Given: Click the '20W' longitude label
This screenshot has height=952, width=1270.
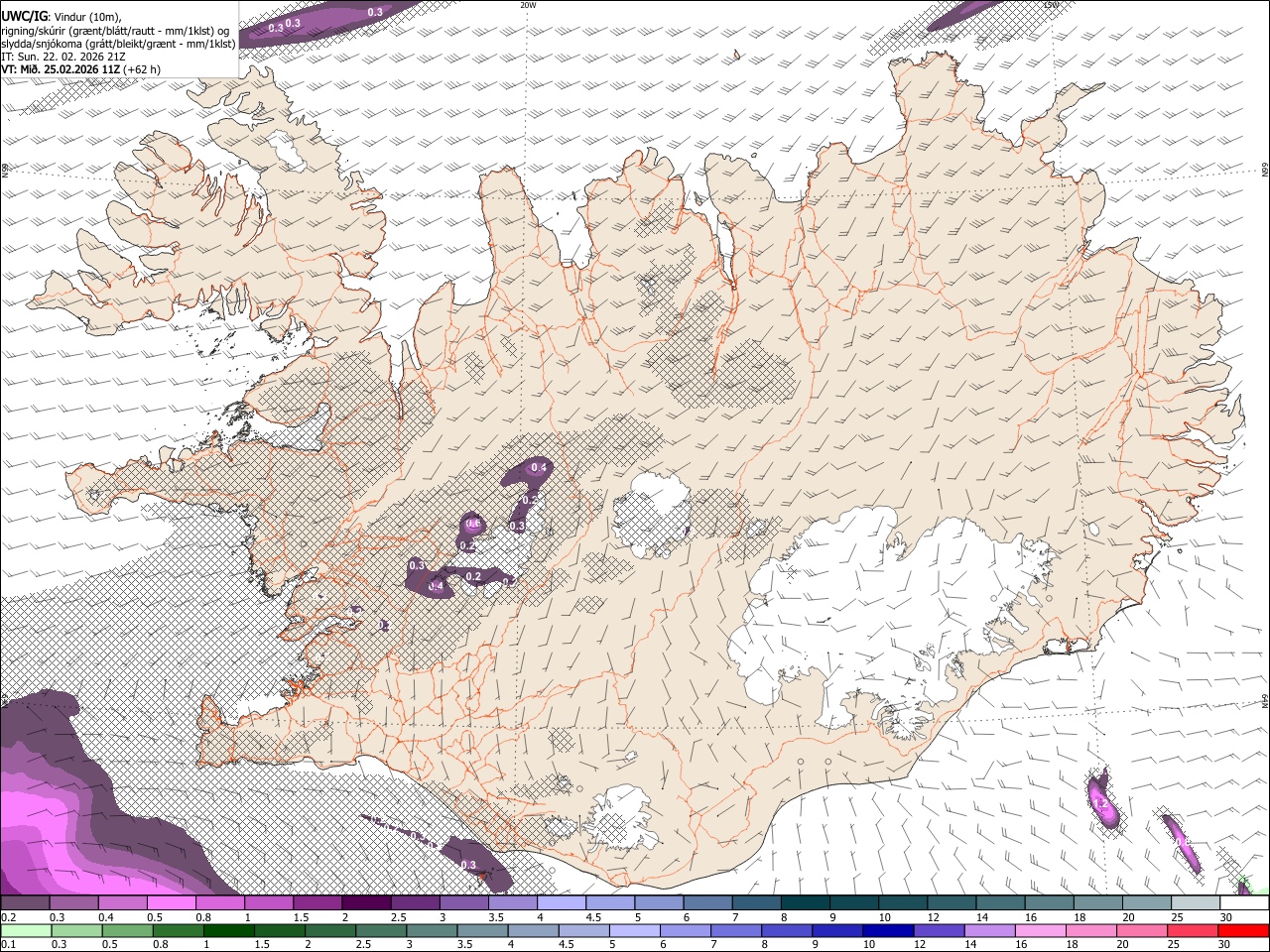Looking at the screenshot, I should [x=528, y=5].
